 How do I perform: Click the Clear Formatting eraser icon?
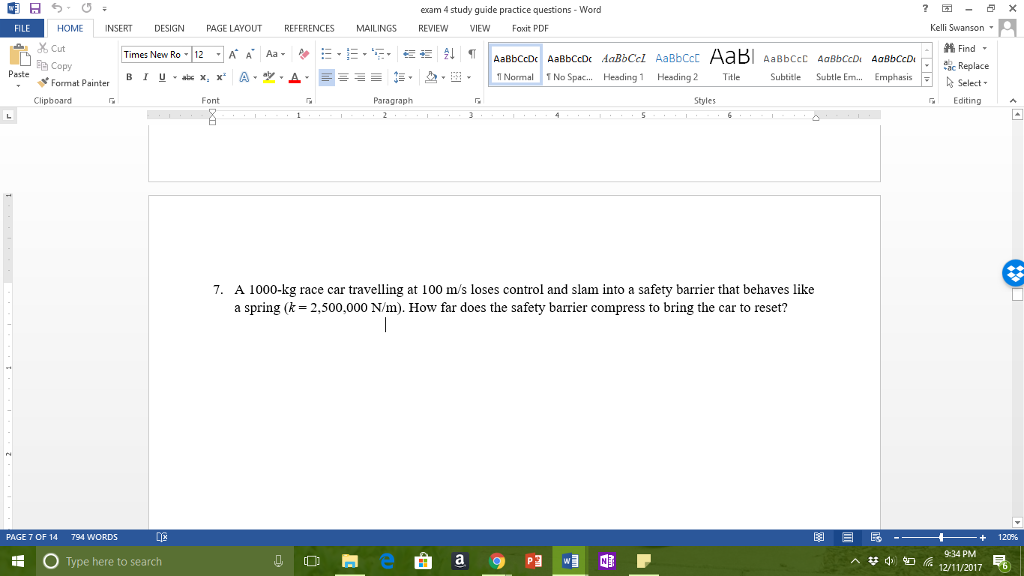304,54
